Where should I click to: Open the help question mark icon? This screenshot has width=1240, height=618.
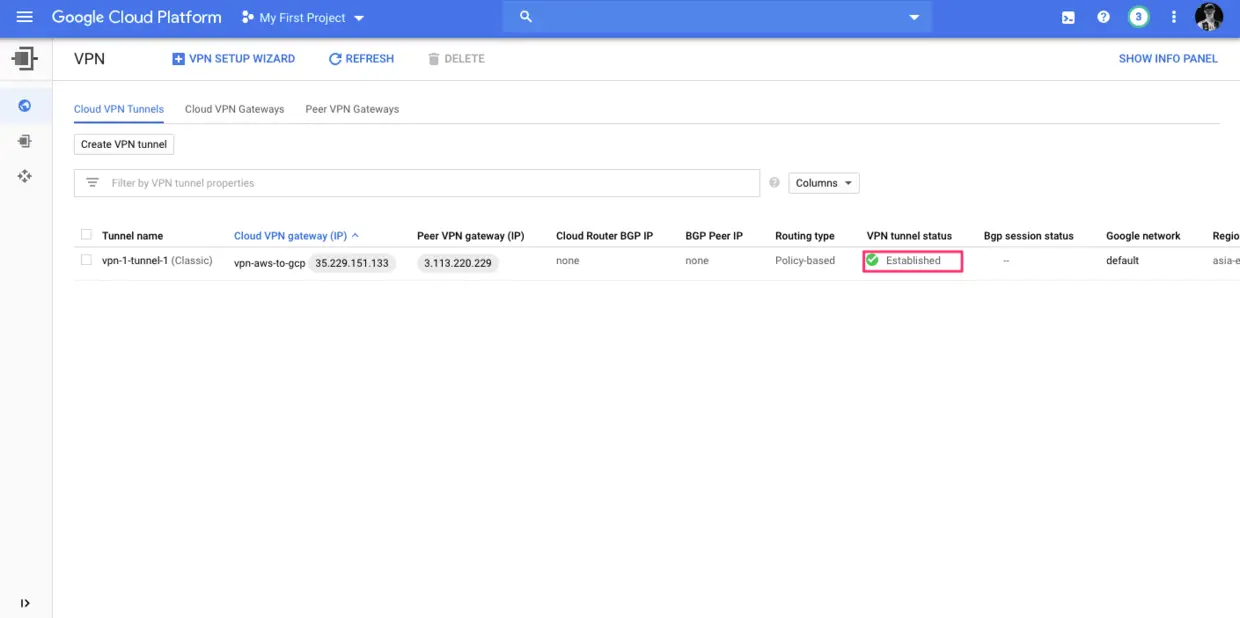[1103, 17]
